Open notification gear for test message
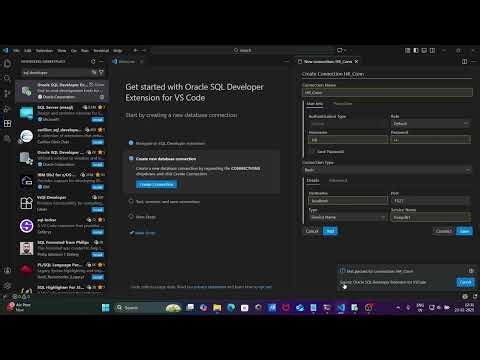The image size is (480, 360). [471, 271]
